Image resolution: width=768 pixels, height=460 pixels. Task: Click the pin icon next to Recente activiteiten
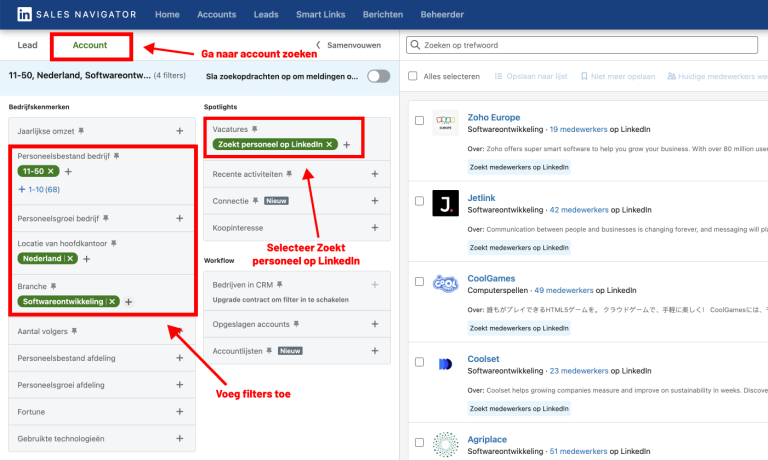289,174
